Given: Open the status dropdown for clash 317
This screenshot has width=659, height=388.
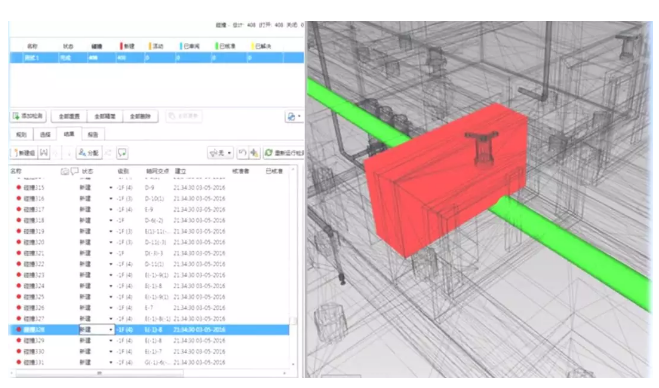Looking at the screenshot, I should 111,209.
